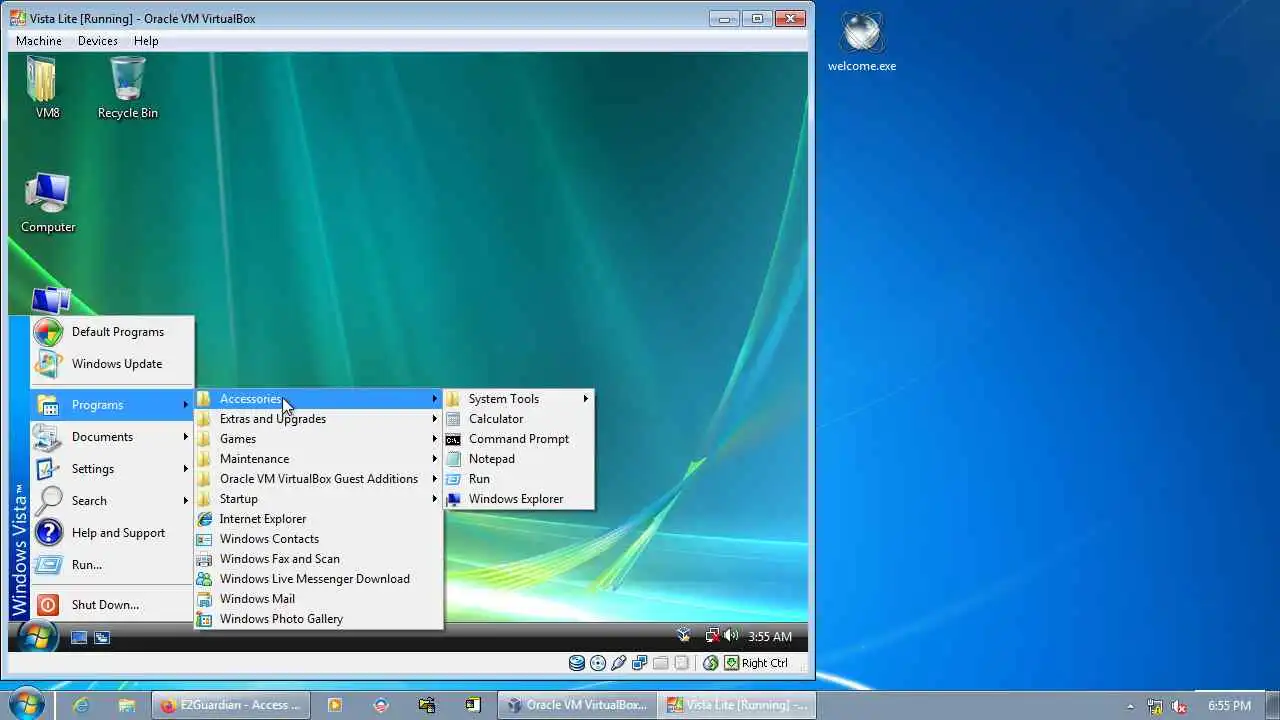Open Notepad from Accessories
The height and width of the screenshot is (720, 1280).
pyautogui.click(x=519, y=459)
